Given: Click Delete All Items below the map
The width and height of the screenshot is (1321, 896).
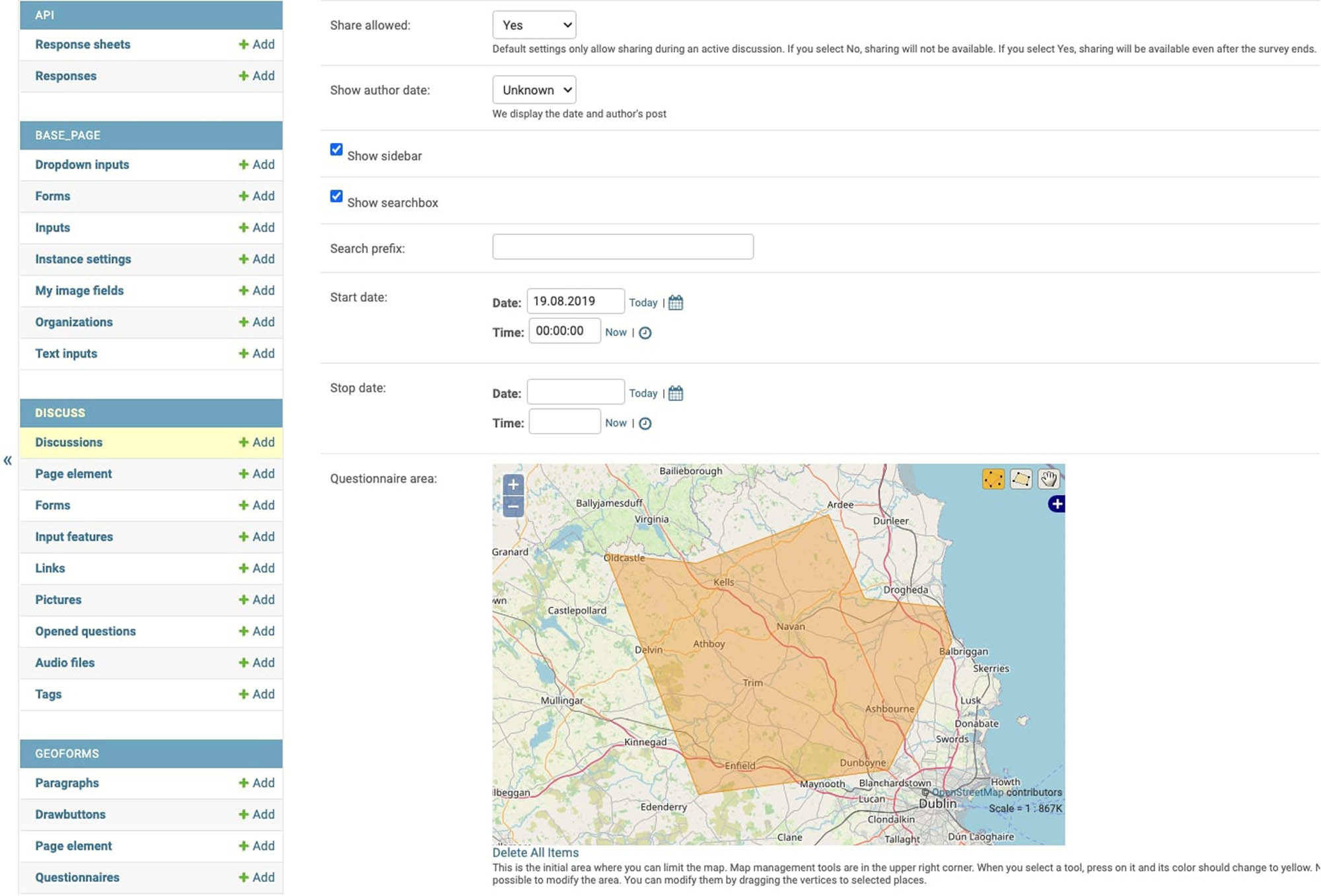Looking at the screenshot, I should 536,852.
